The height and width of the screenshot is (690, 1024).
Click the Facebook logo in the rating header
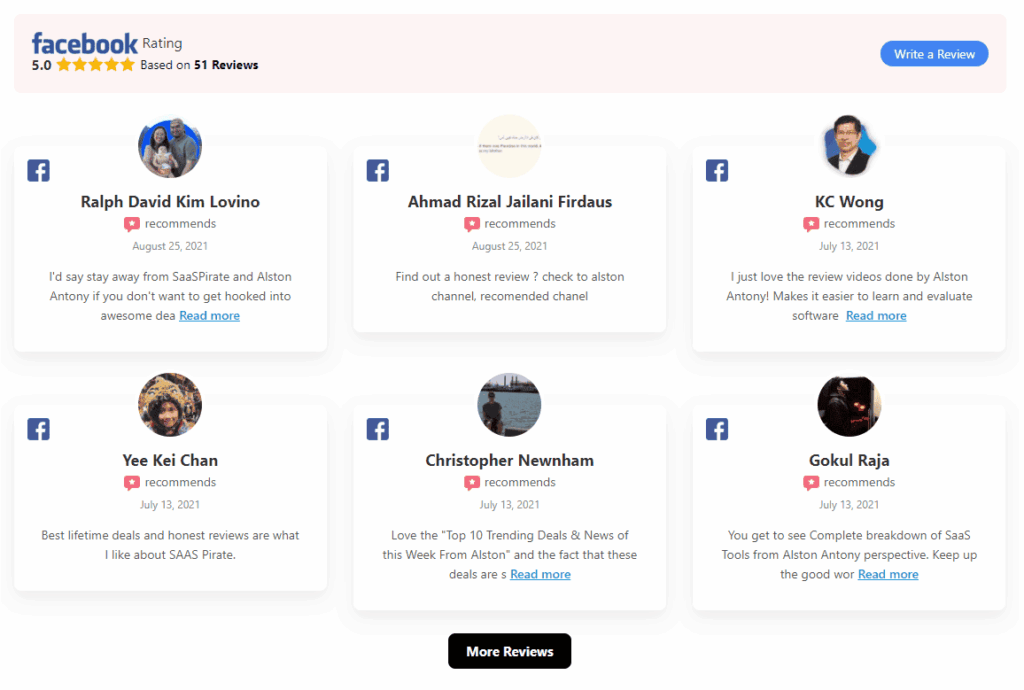point(85,44)
